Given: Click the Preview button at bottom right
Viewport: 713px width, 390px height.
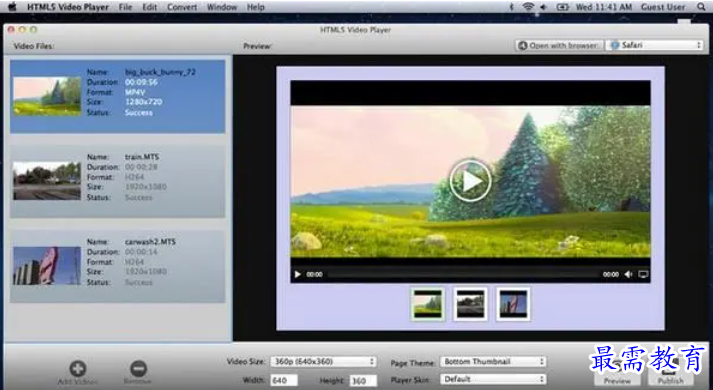Looking at the screenshot, I should (x=617, y=373).
